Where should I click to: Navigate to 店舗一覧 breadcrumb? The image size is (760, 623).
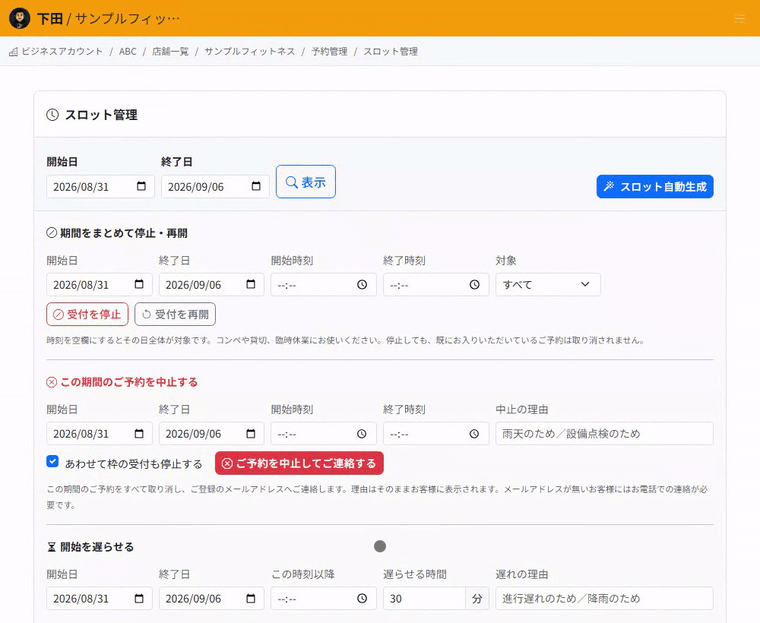pos(170,51)
